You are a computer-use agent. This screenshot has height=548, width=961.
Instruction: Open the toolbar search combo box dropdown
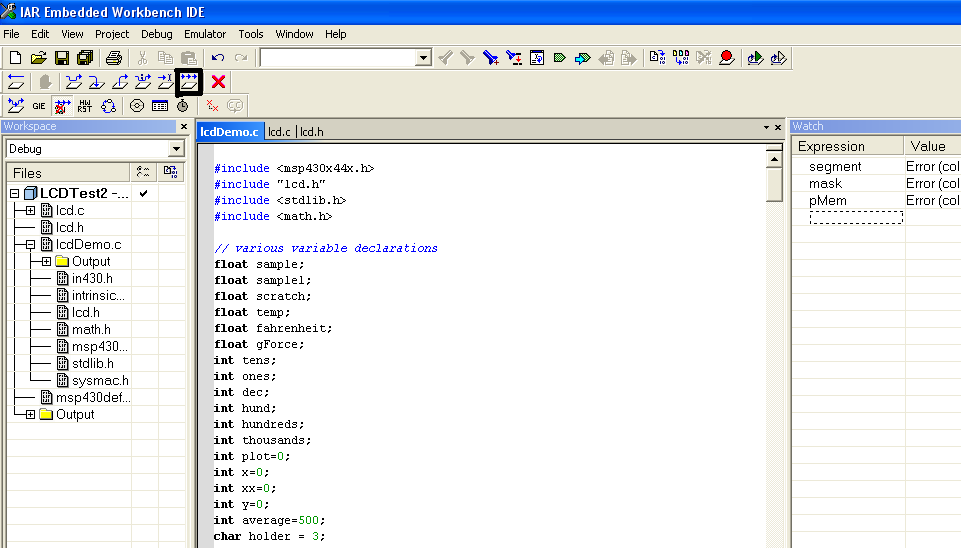tap(423, 58)
